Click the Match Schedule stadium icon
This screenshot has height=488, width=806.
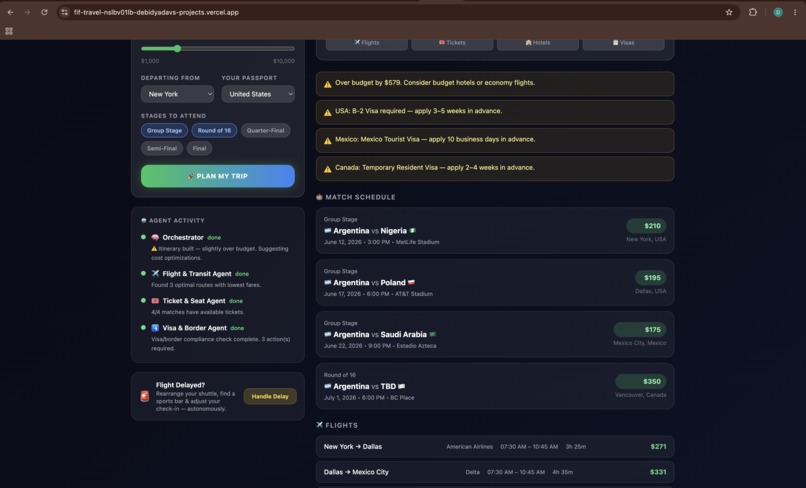click(x=319, y=197)
